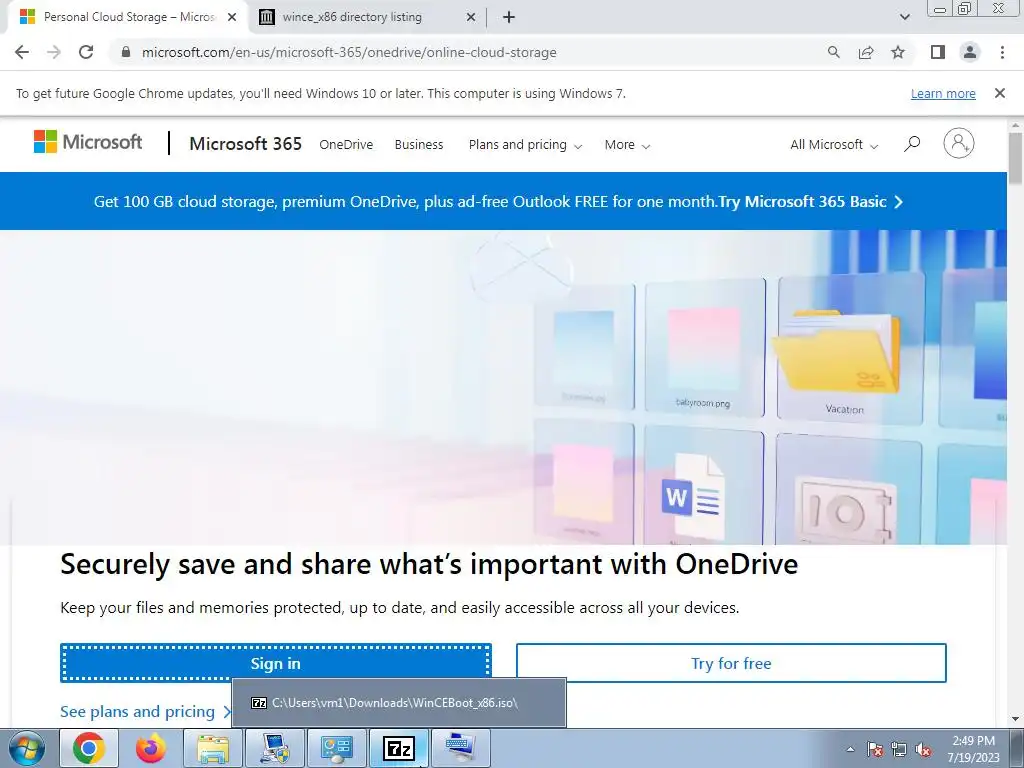The height and width of the screenshot is (768, 1024).
Task: Click the page vertical scrollbar thumb
Action: [1016, 158]
